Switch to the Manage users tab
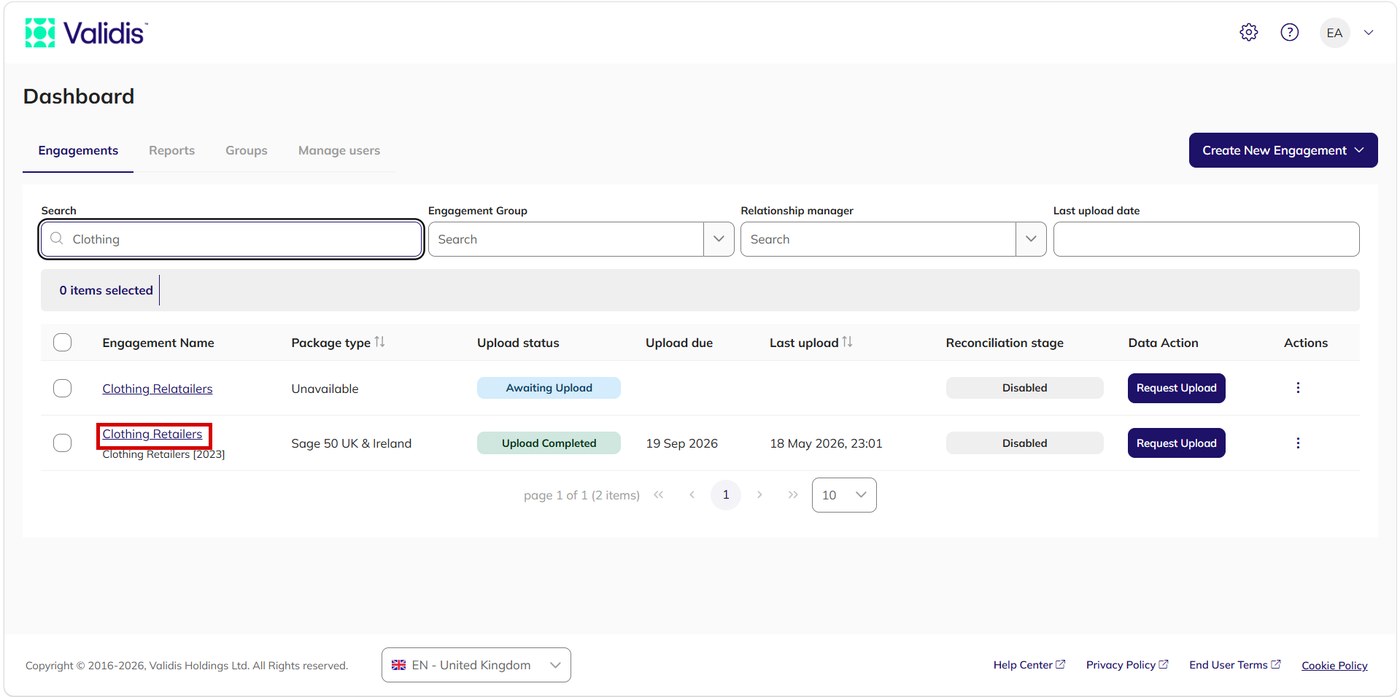 339,150
